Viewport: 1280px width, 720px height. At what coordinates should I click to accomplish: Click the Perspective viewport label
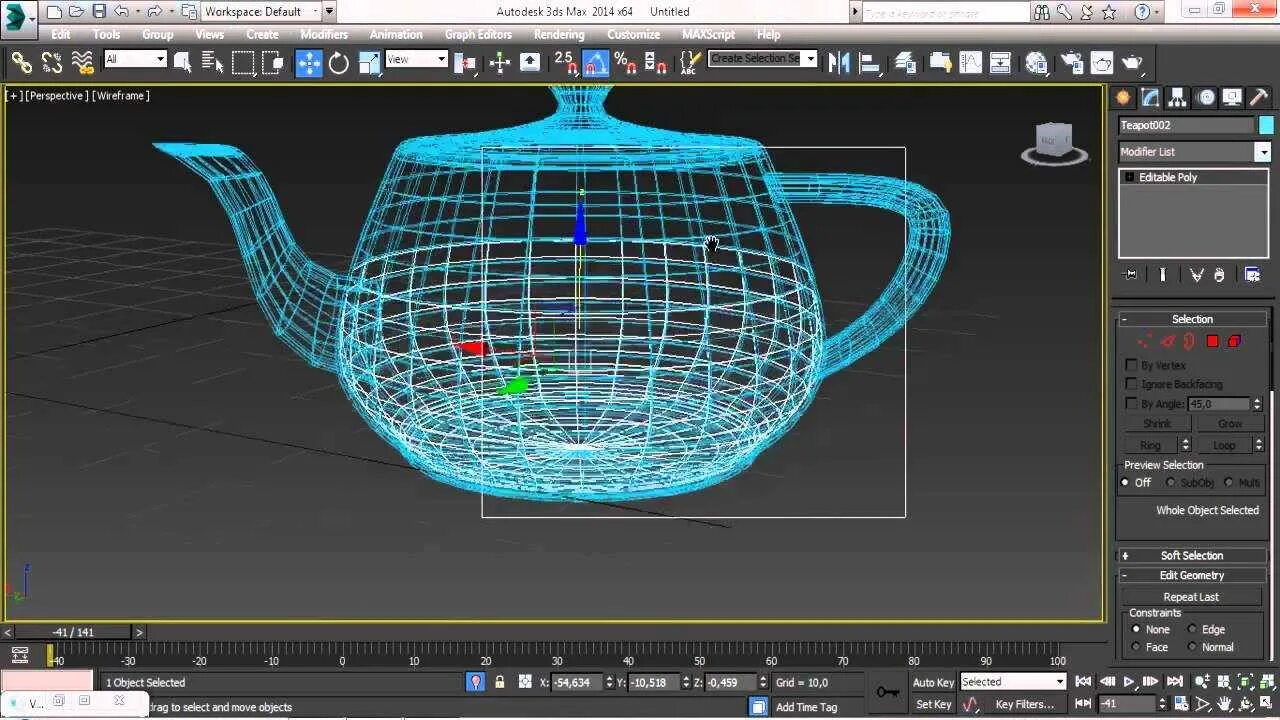[x=55, y=95]
